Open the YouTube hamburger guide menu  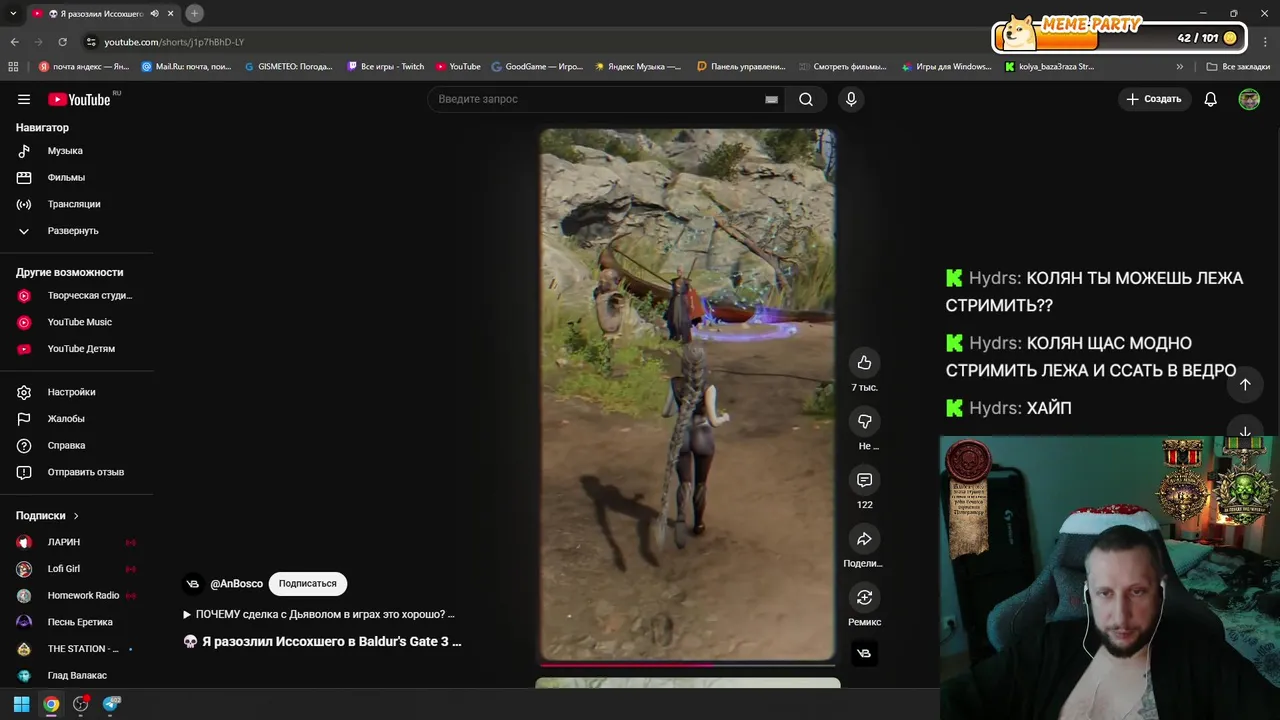tap(24, 99)
